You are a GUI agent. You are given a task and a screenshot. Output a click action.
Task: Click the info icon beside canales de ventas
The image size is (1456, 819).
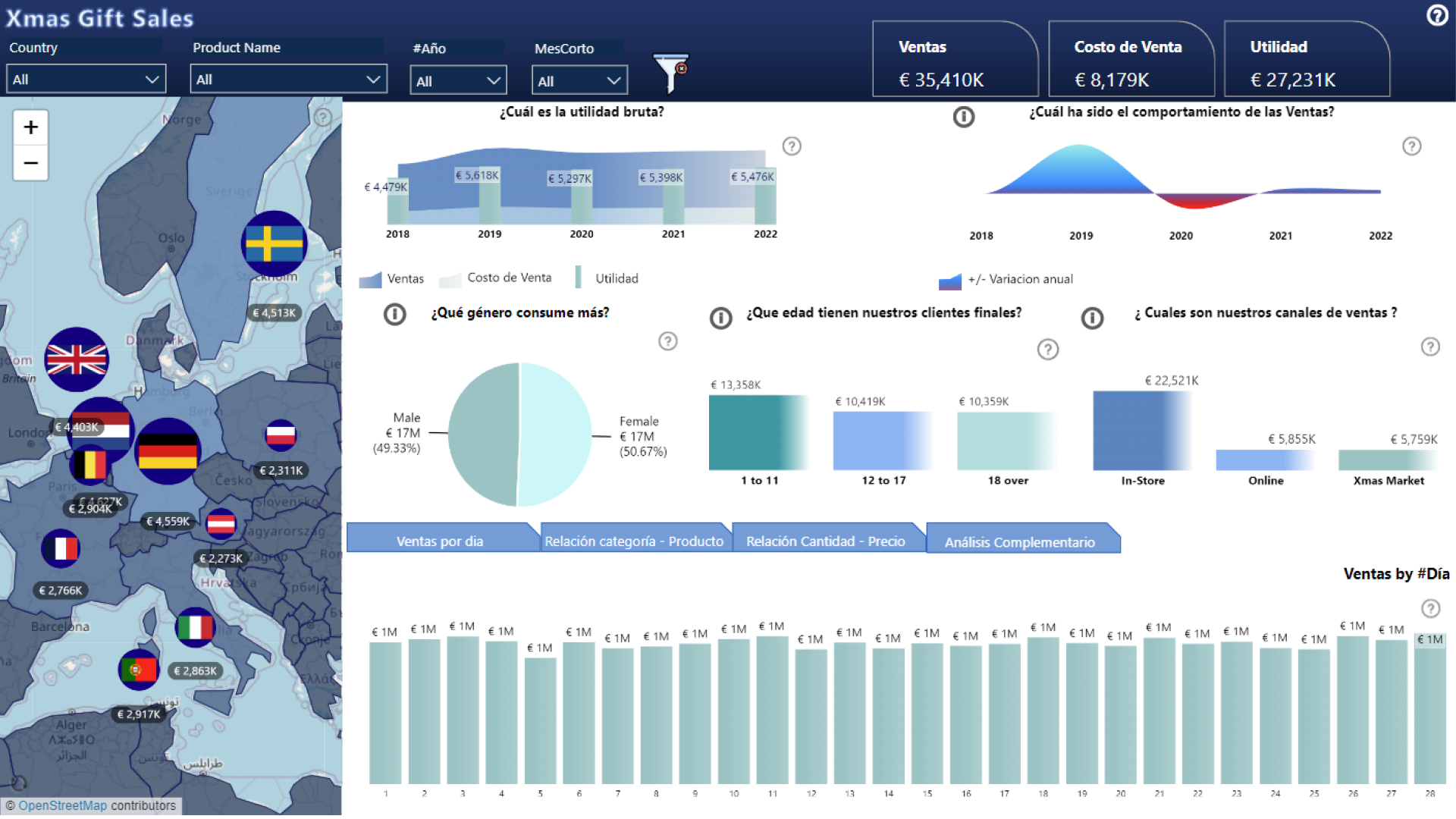click(1092, 318)
